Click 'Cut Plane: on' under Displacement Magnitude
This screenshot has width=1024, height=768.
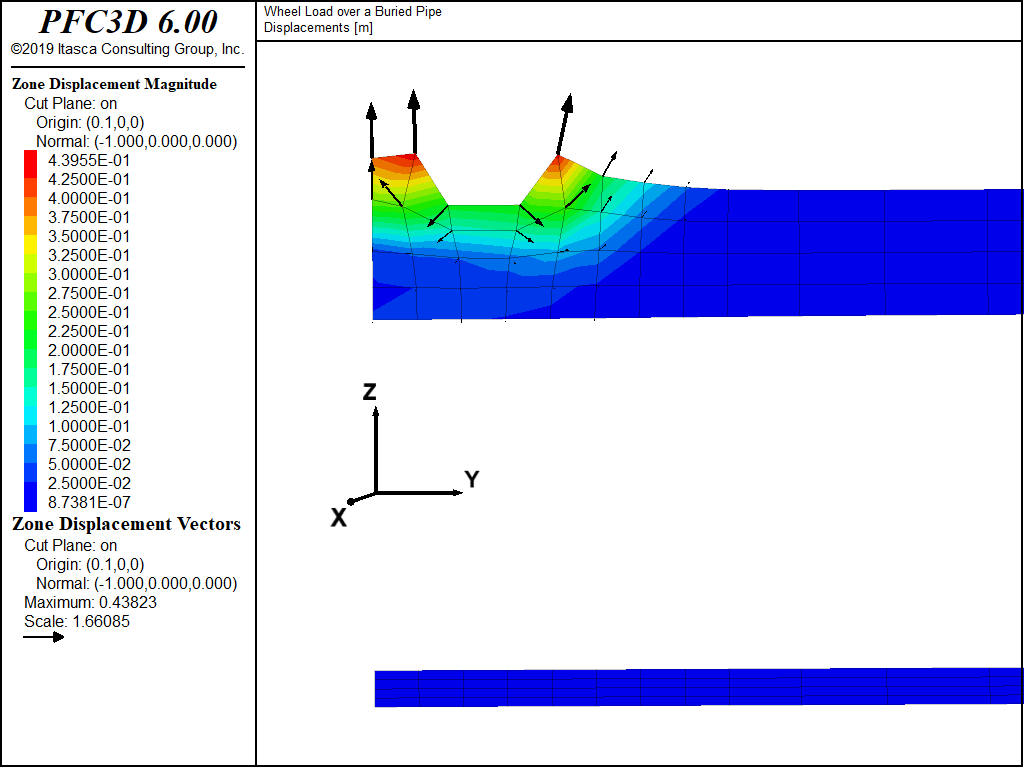pos(71,104)
